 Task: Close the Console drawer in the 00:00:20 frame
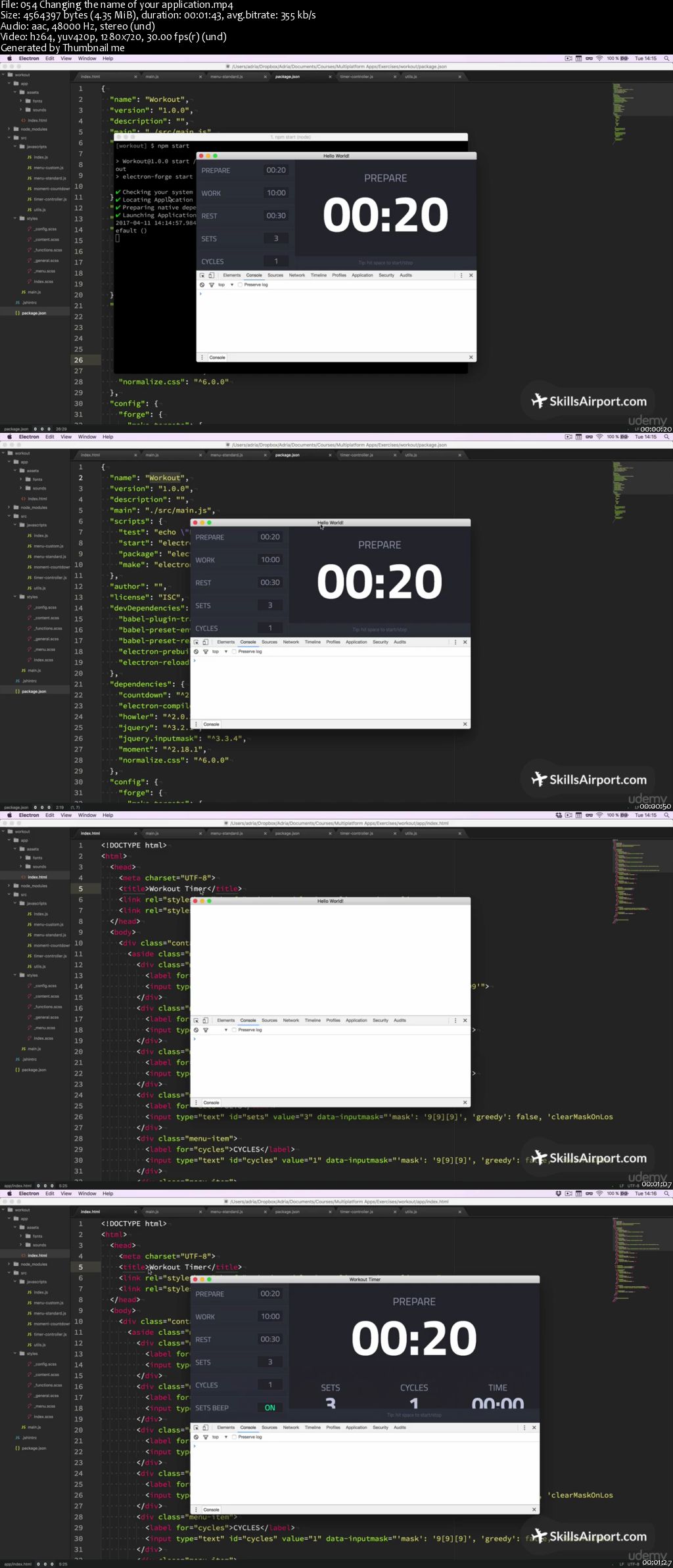(471, 357)
